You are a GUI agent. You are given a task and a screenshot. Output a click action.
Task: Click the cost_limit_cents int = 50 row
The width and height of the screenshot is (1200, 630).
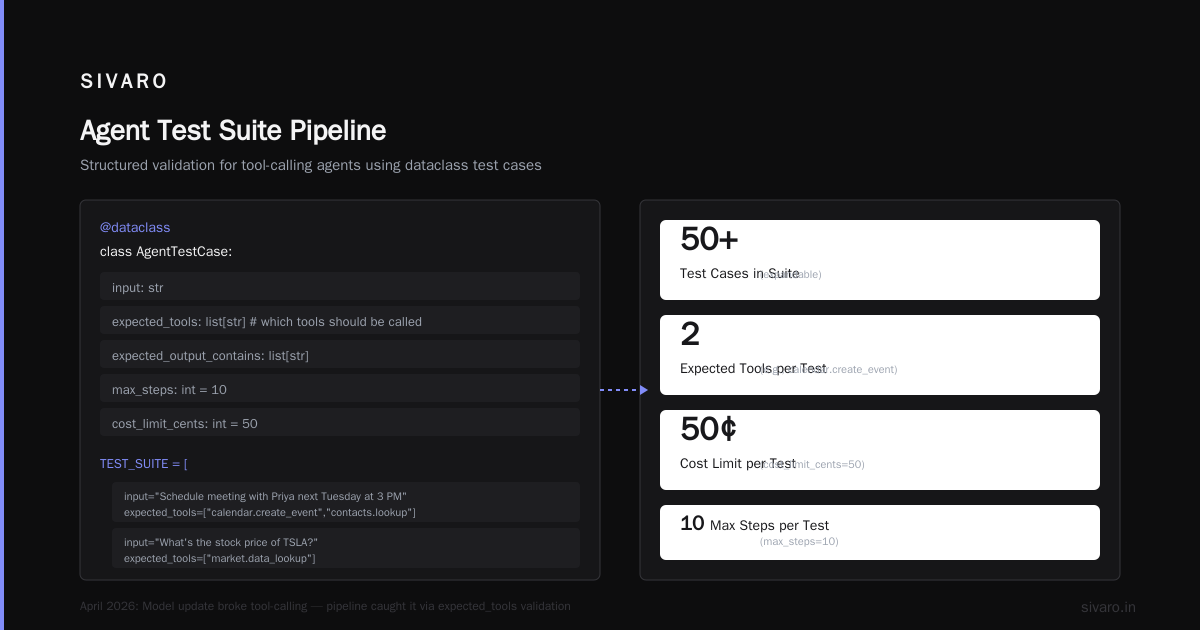340,422
